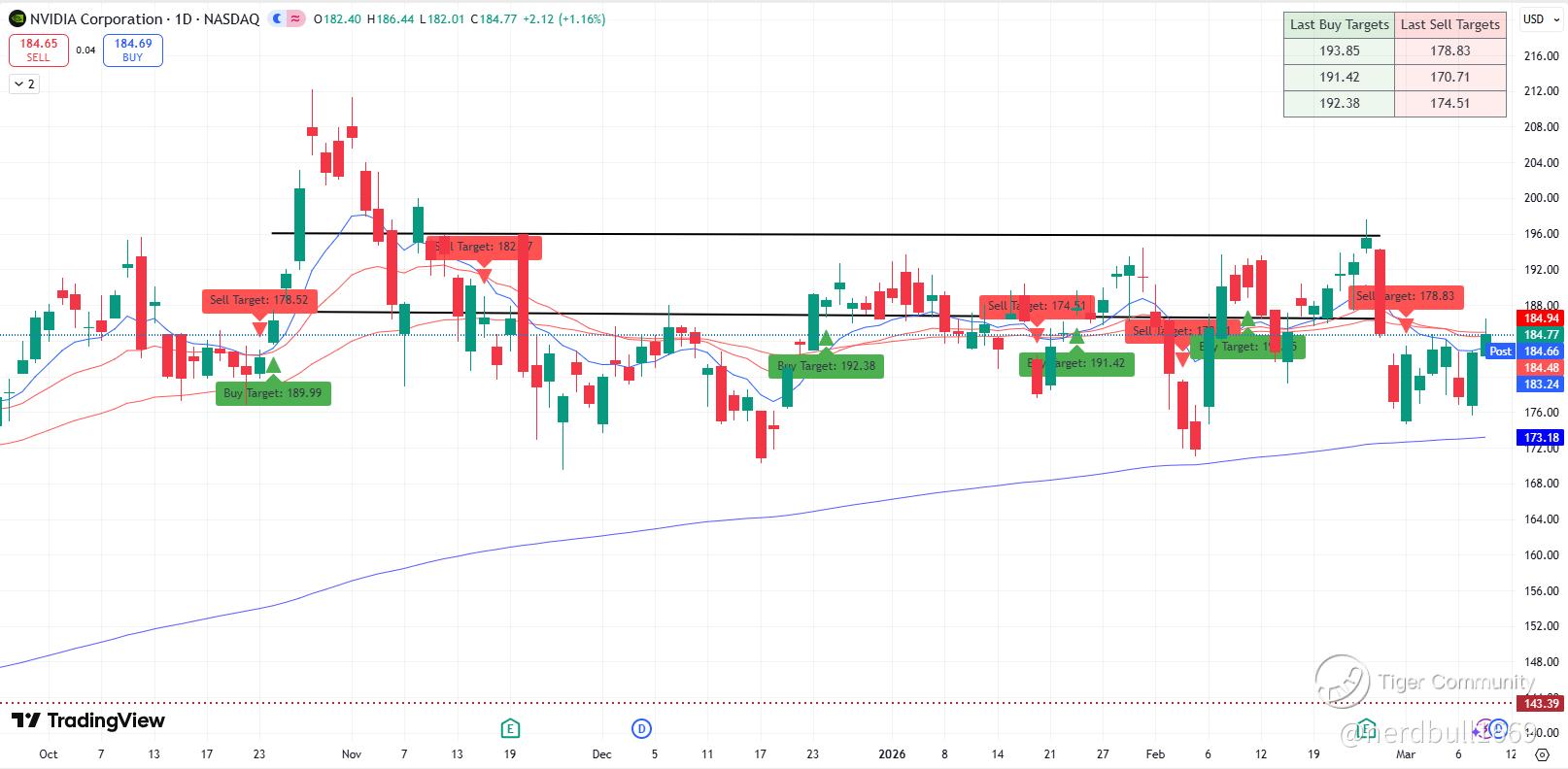
Task: Select the Sell Target: 174.51 chart label
Action: 1037,306
